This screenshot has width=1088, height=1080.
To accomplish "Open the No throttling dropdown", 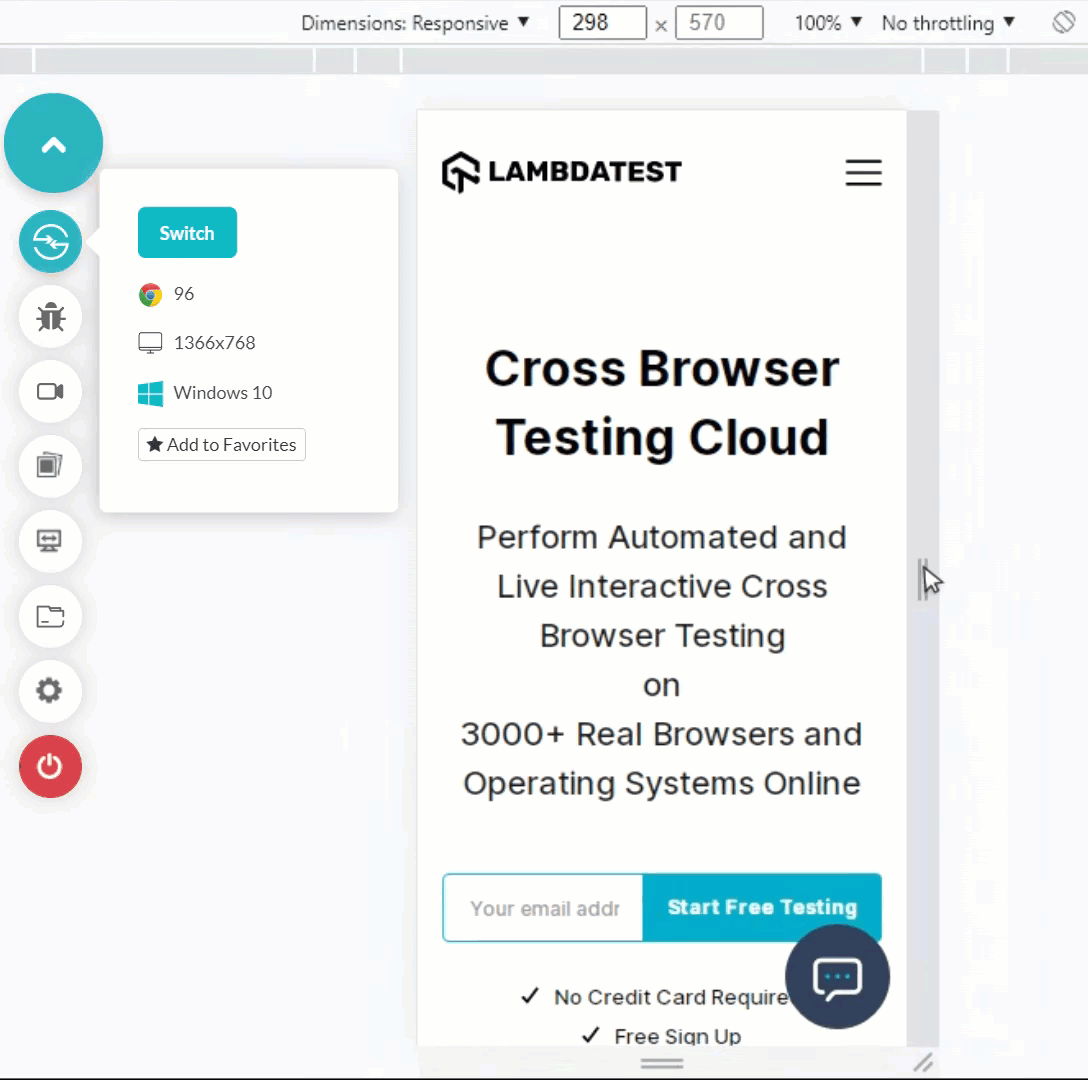I will click(945, 22).
